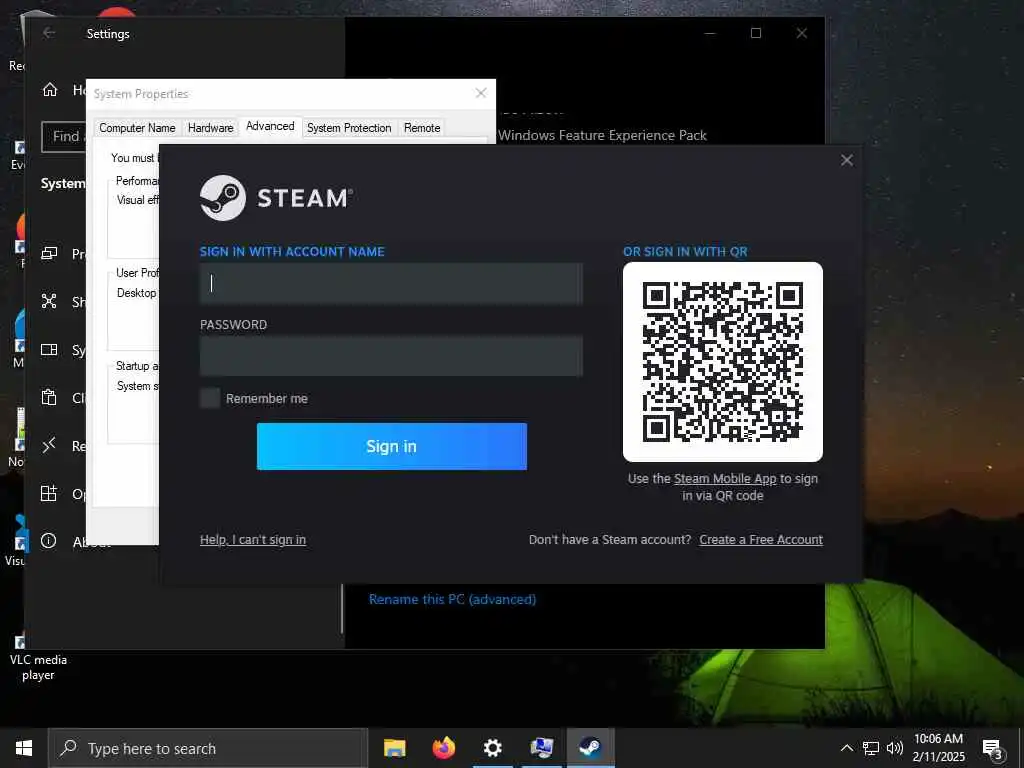This screenshot has width=1024, height=768.
Task: Click the Home icon in Settings
Action: (x=50, y=89)
